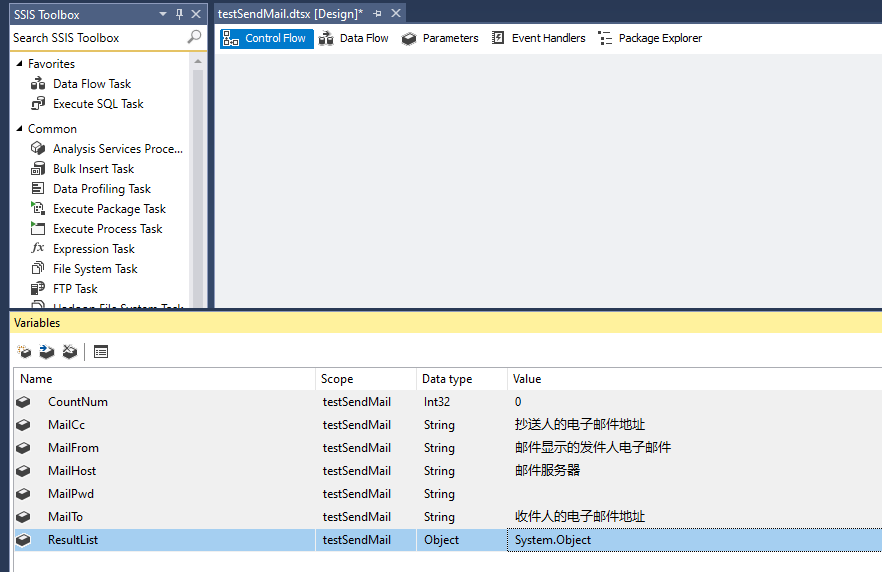Collapse the Favorites section
Screen dimensions: 882x572
point(20,64)
